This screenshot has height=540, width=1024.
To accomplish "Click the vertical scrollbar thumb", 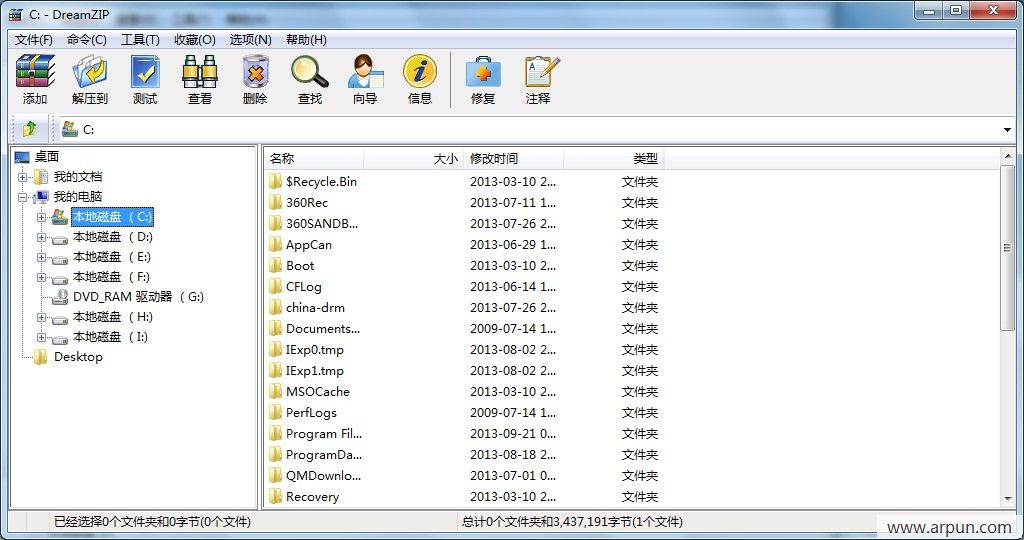I will click(1007, 248).
